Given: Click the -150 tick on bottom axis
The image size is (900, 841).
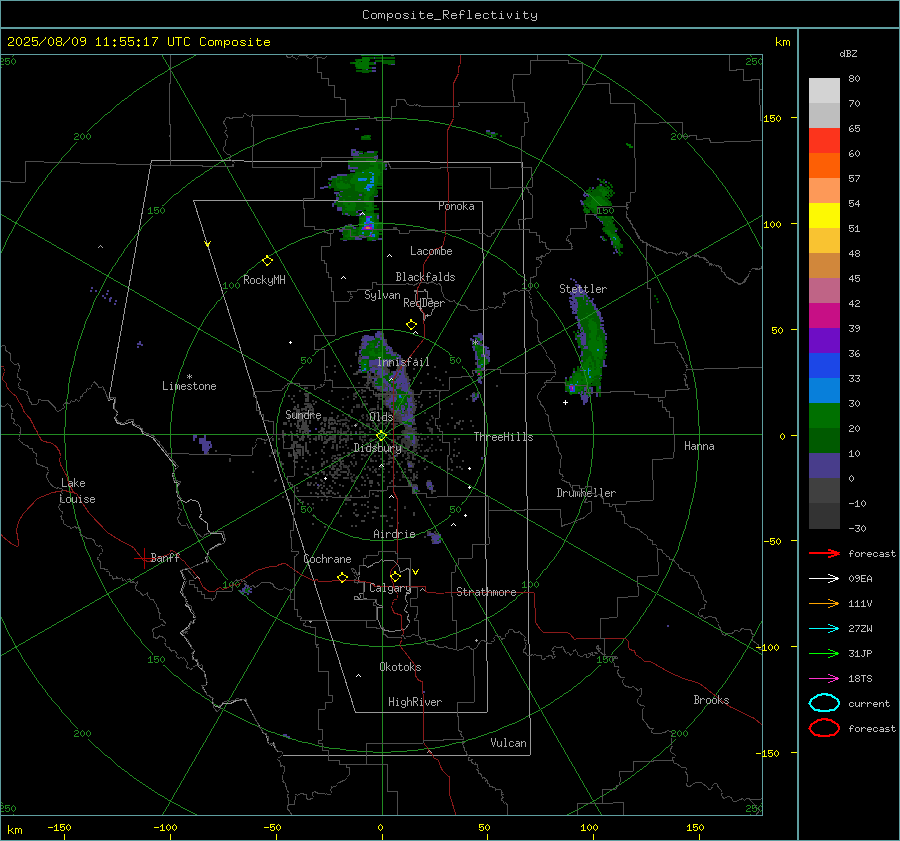Looking at the screenshot, I should 60,827.
